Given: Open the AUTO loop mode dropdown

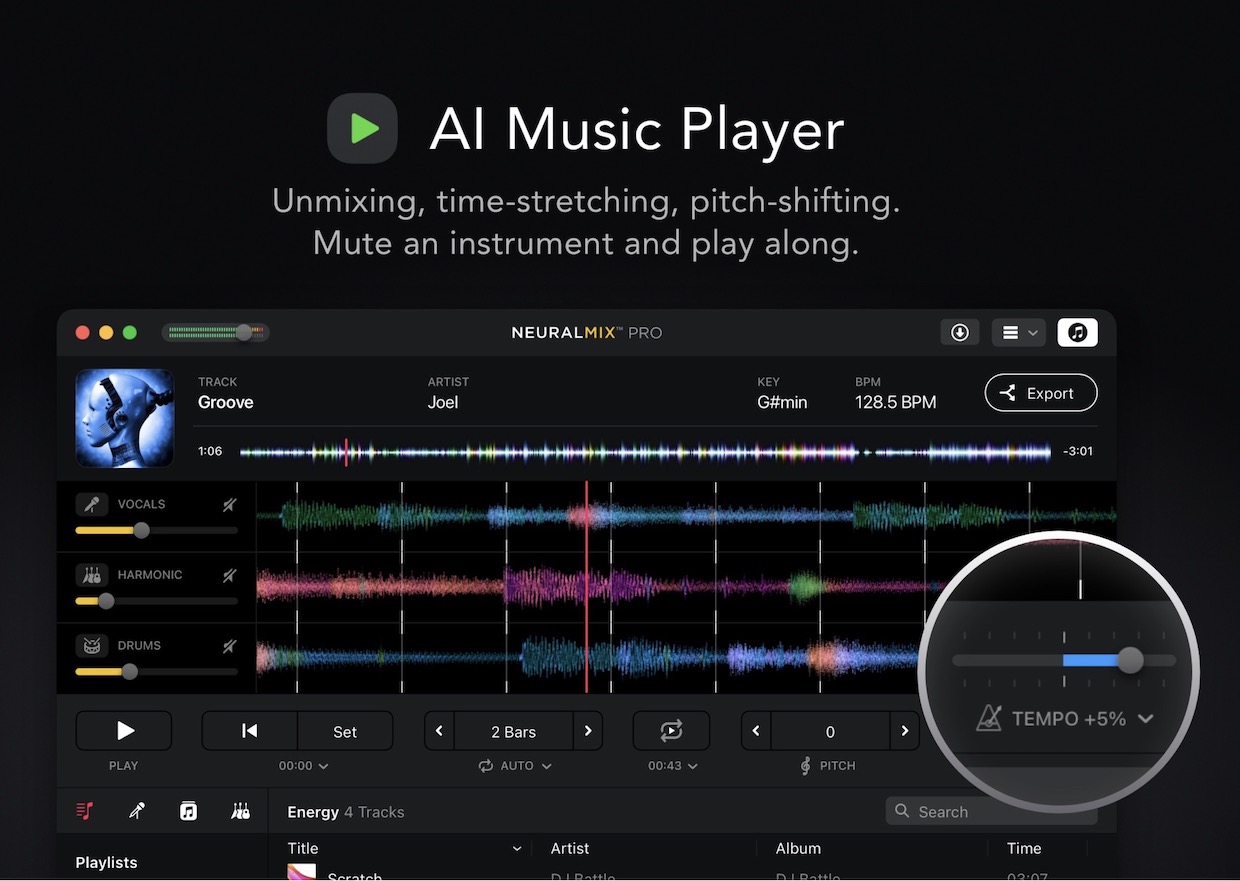Looking at the screenshot, I should click(x=515, y=766).
